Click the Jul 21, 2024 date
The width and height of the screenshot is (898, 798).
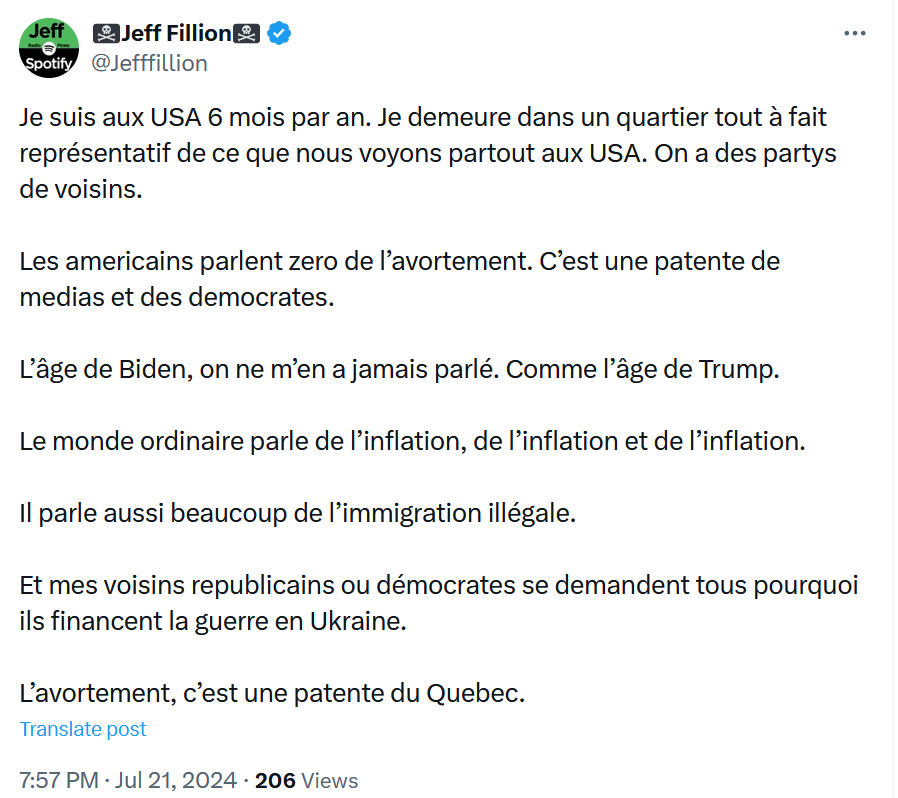[x=176, y=780]
